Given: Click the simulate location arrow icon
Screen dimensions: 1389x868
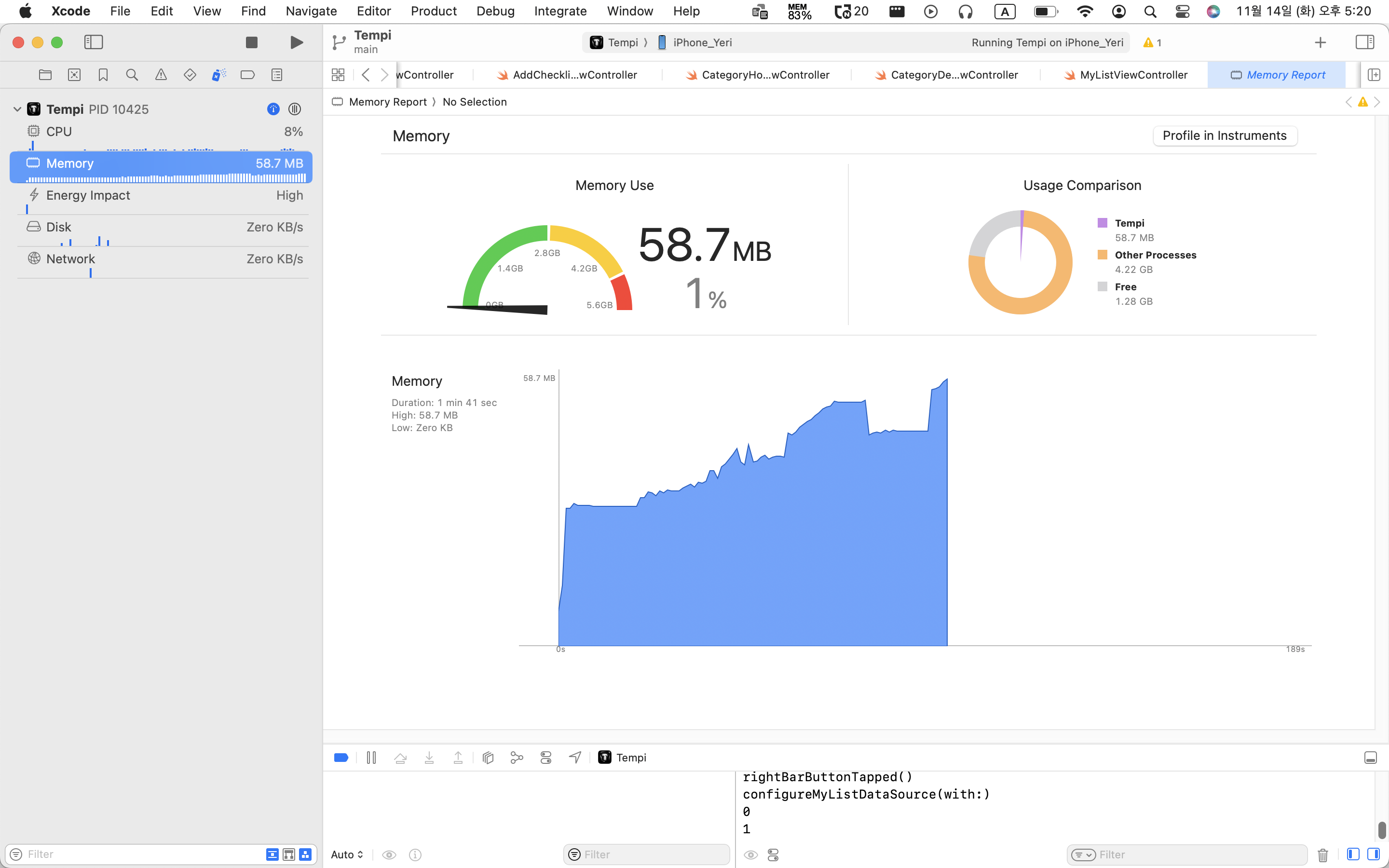Looking at the screenshot, I should click(574, 758).
